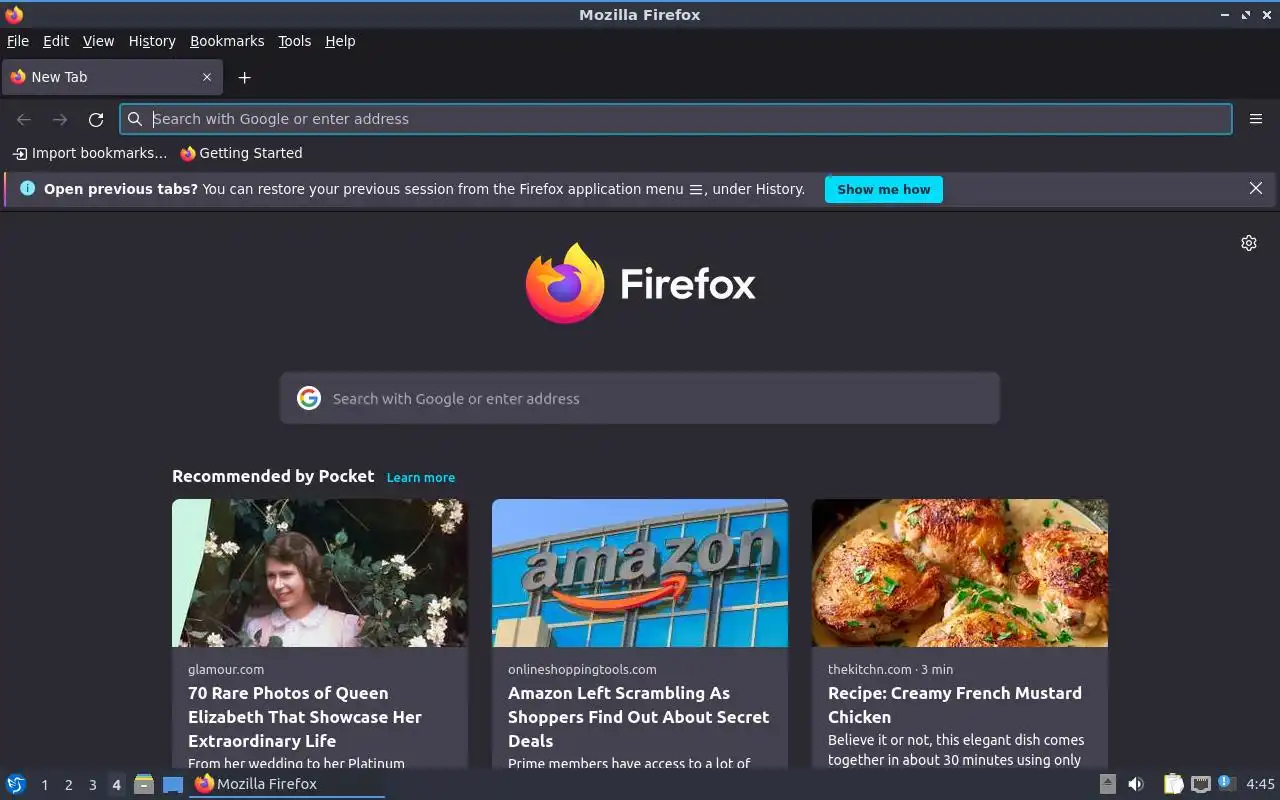Open the Help menu
This screenshot has height=800, width=1280.
point(340,41)
